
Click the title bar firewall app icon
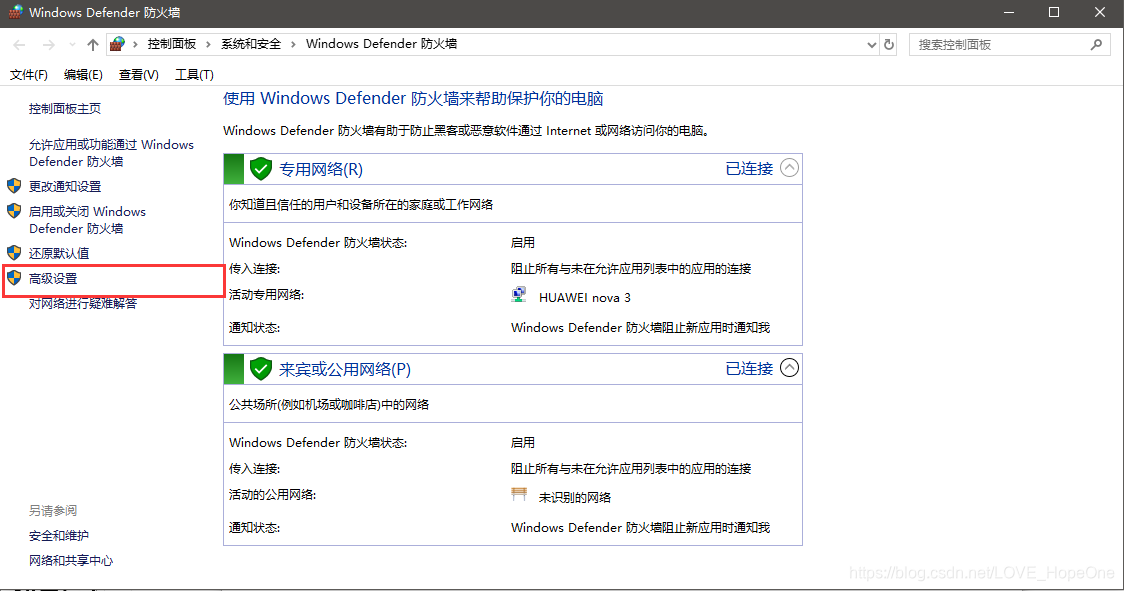pos(15,12)
